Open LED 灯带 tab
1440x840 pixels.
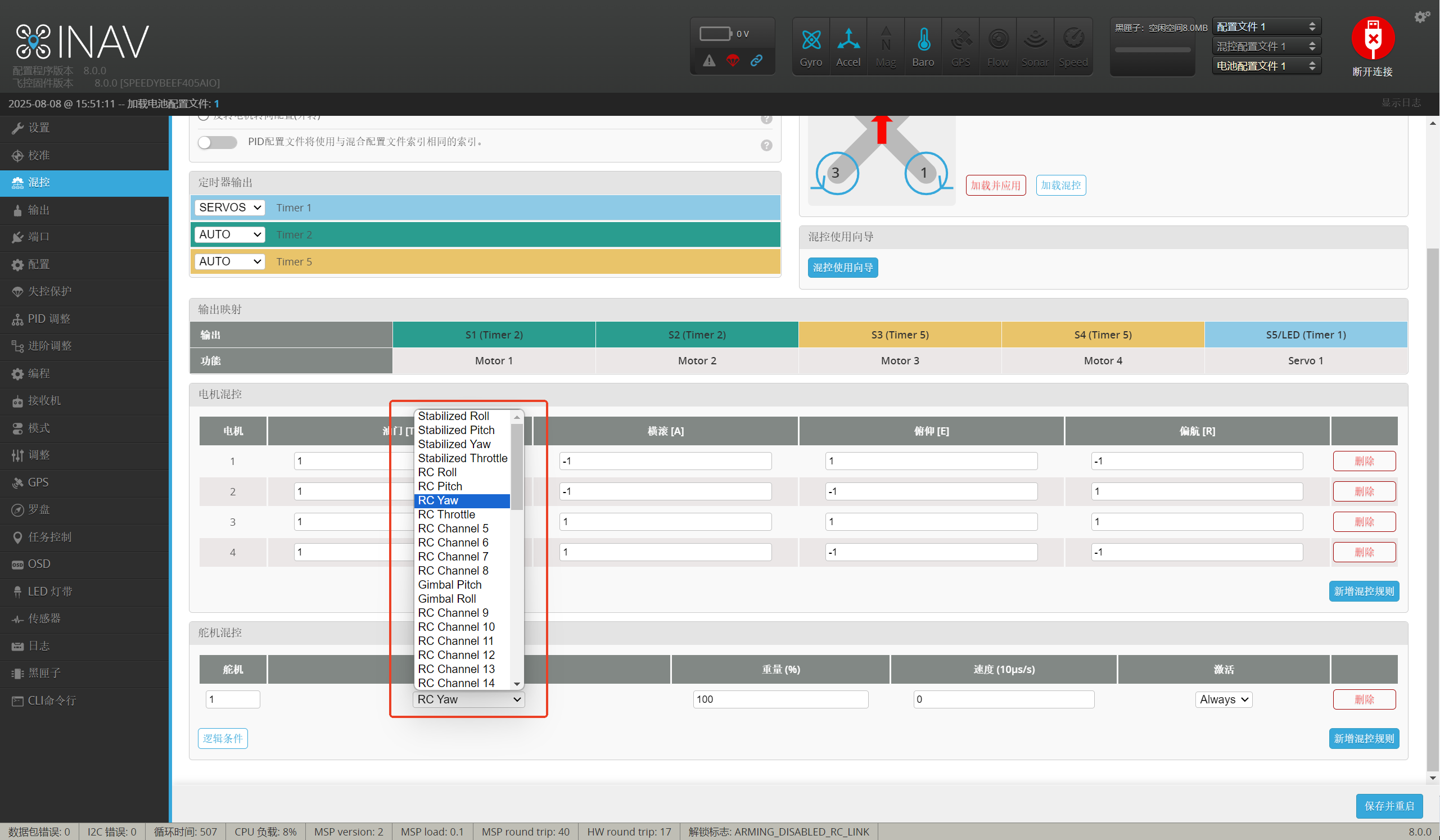[84, 591]
